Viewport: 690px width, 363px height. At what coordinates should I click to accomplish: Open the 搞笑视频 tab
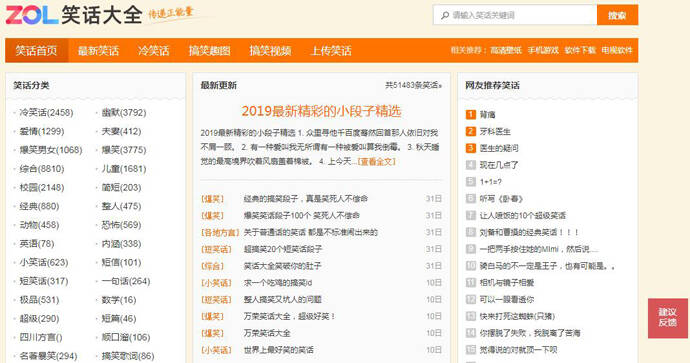click(270, 51)
